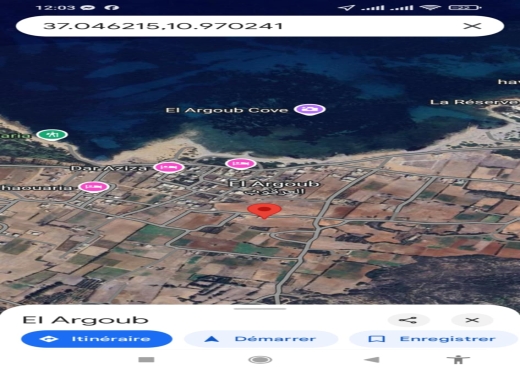Tap the location arrow status icon
This screenshot has width=520, height=370.
point(346,7)
